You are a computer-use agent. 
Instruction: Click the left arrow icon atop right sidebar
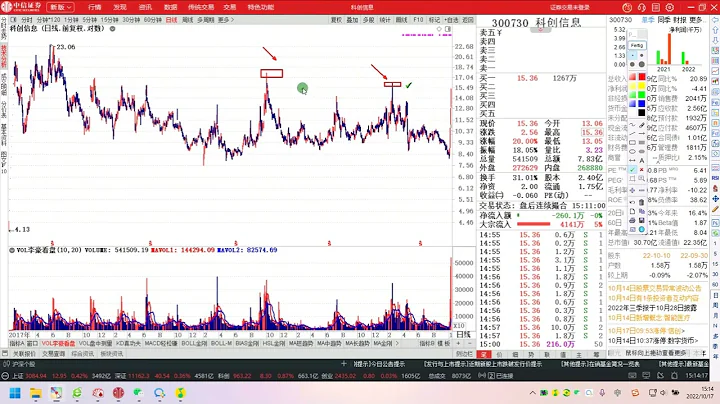(x=715, y=20)
